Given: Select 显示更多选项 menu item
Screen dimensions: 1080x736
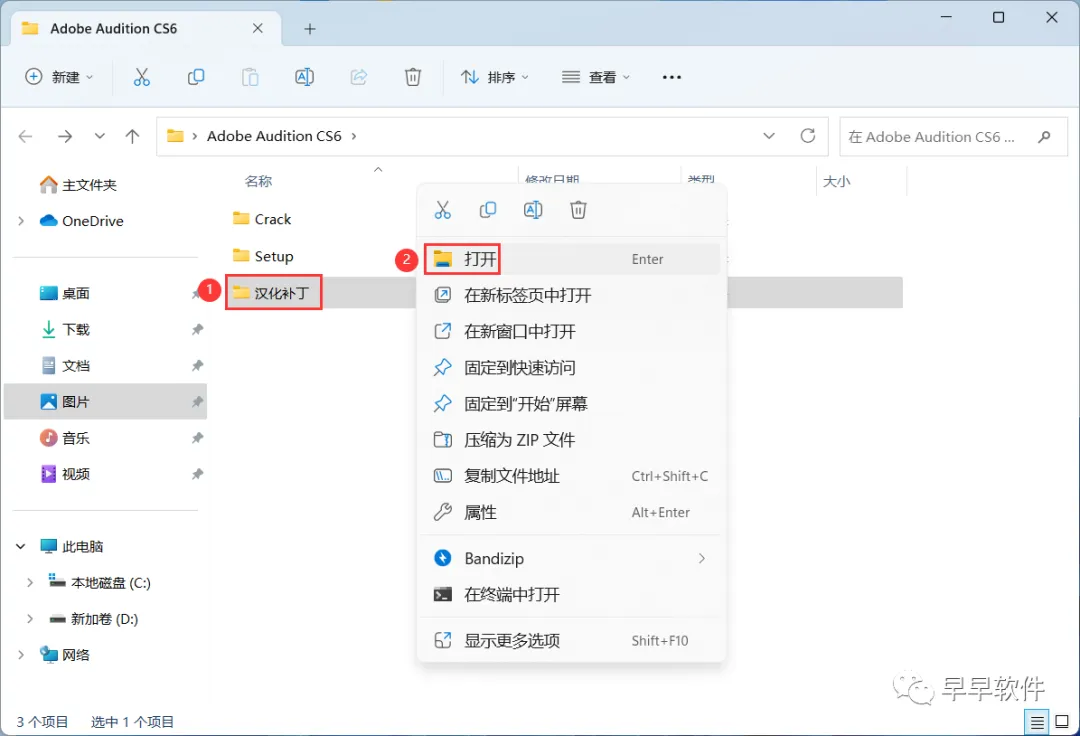Looking at the screenshot, I should click(x=572, y=640).
